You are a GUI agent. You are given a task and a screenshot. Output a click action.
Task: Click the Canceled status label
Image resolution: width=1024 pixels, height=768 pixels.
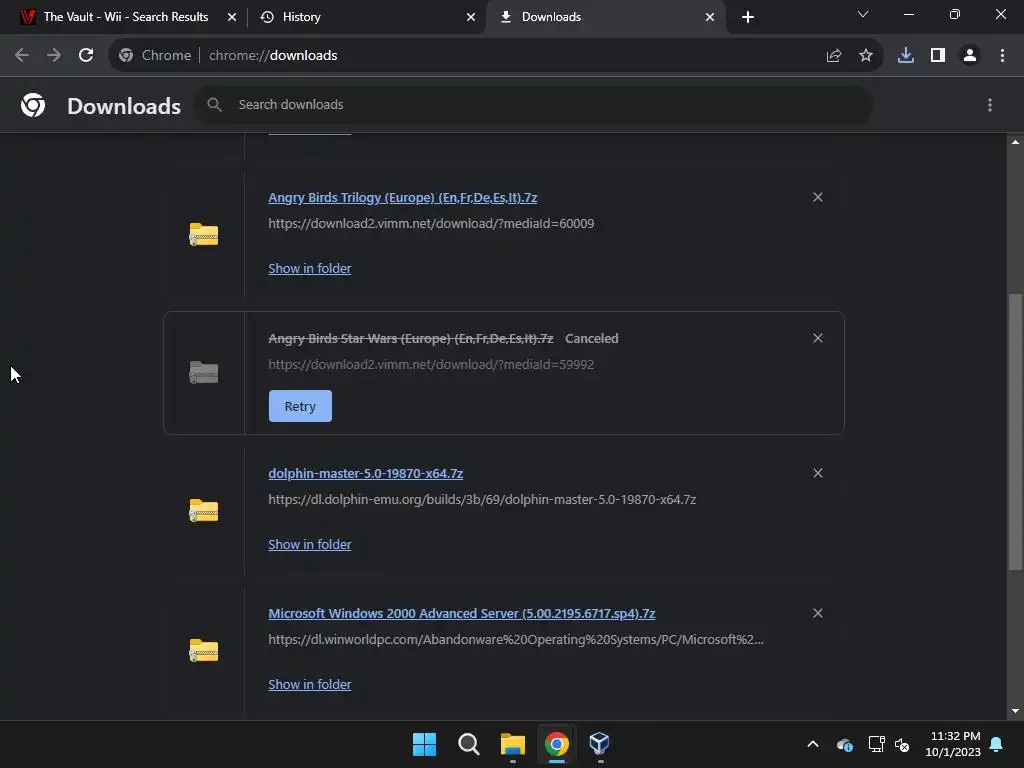tap(592, 338)
